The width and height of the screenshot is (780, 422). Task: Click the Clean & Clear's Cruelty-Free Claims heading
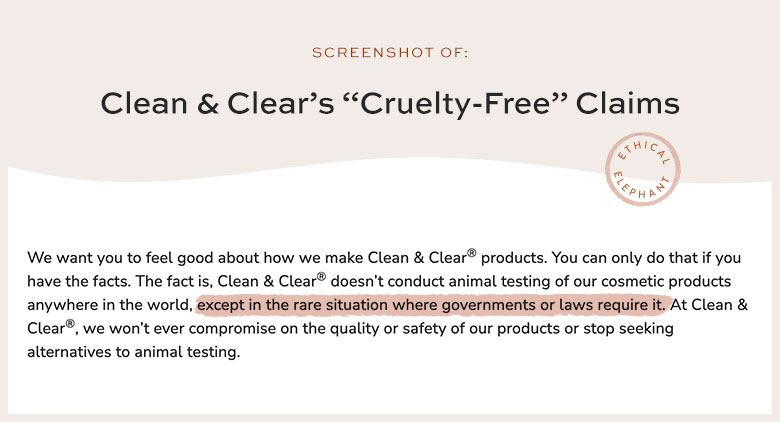(390, 104)
